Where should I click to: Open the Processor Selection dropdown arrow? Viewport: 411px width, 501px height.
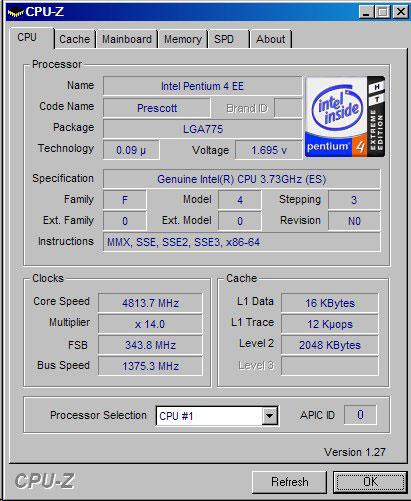[x=269, y=416]
